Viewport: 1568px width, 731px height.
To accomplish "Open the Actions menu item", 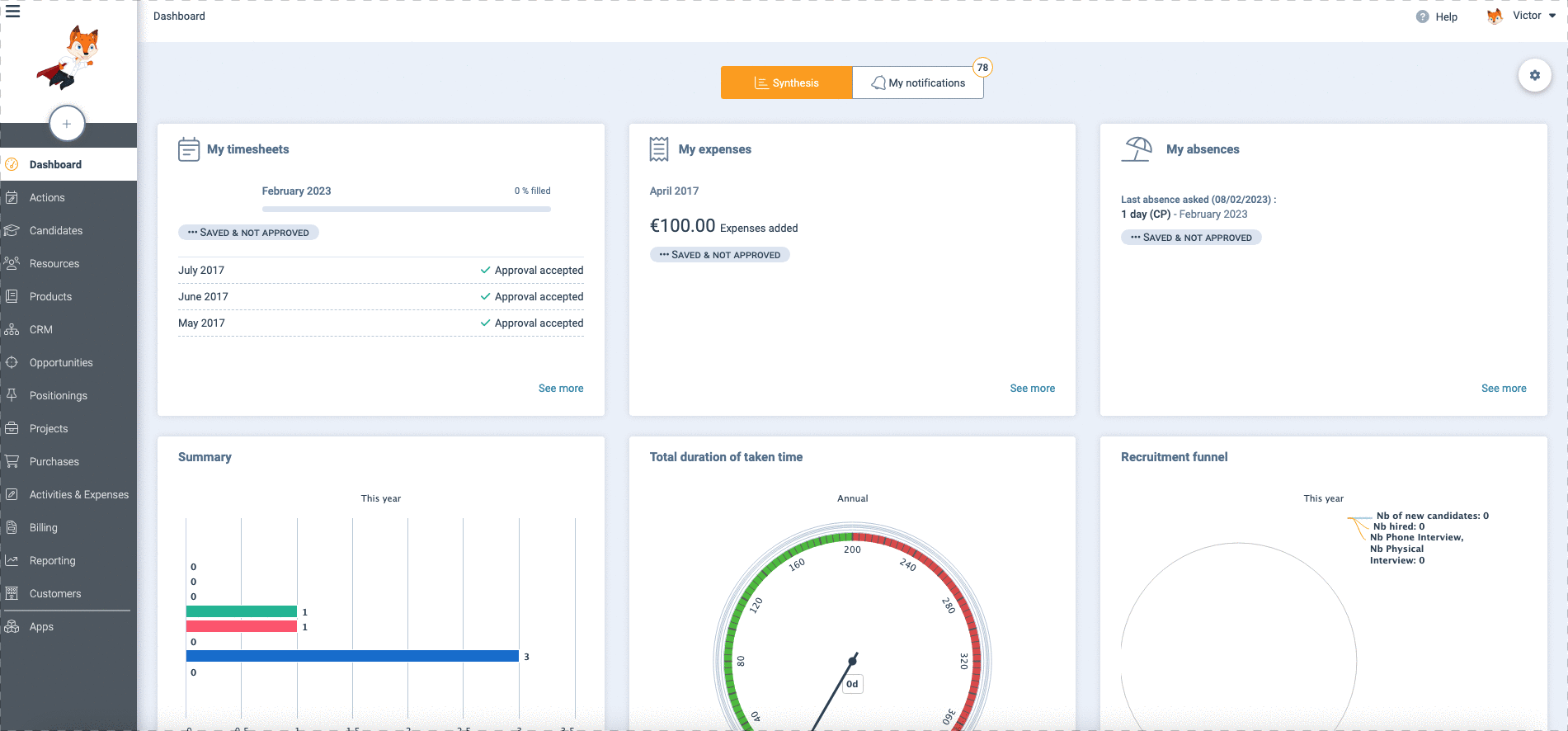I will 68,197.
